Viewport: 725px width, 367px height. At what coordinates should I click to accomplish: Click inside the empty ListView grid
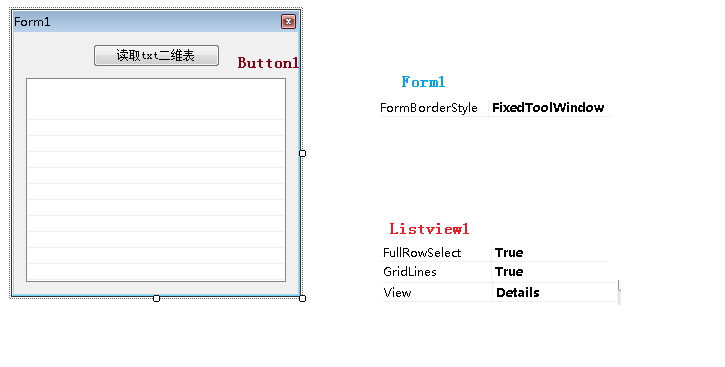(156, 180)
